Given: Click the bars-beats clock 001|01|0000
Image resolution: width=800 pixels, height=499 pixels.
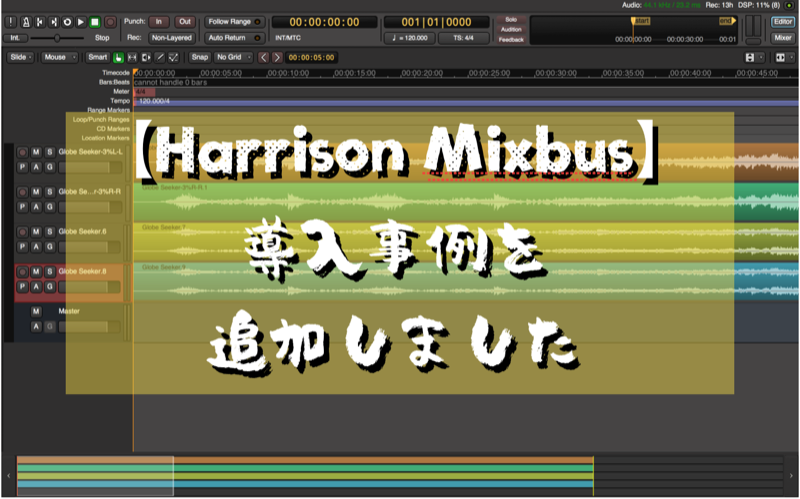Looking at the screenshot, I should pos(436,22).
